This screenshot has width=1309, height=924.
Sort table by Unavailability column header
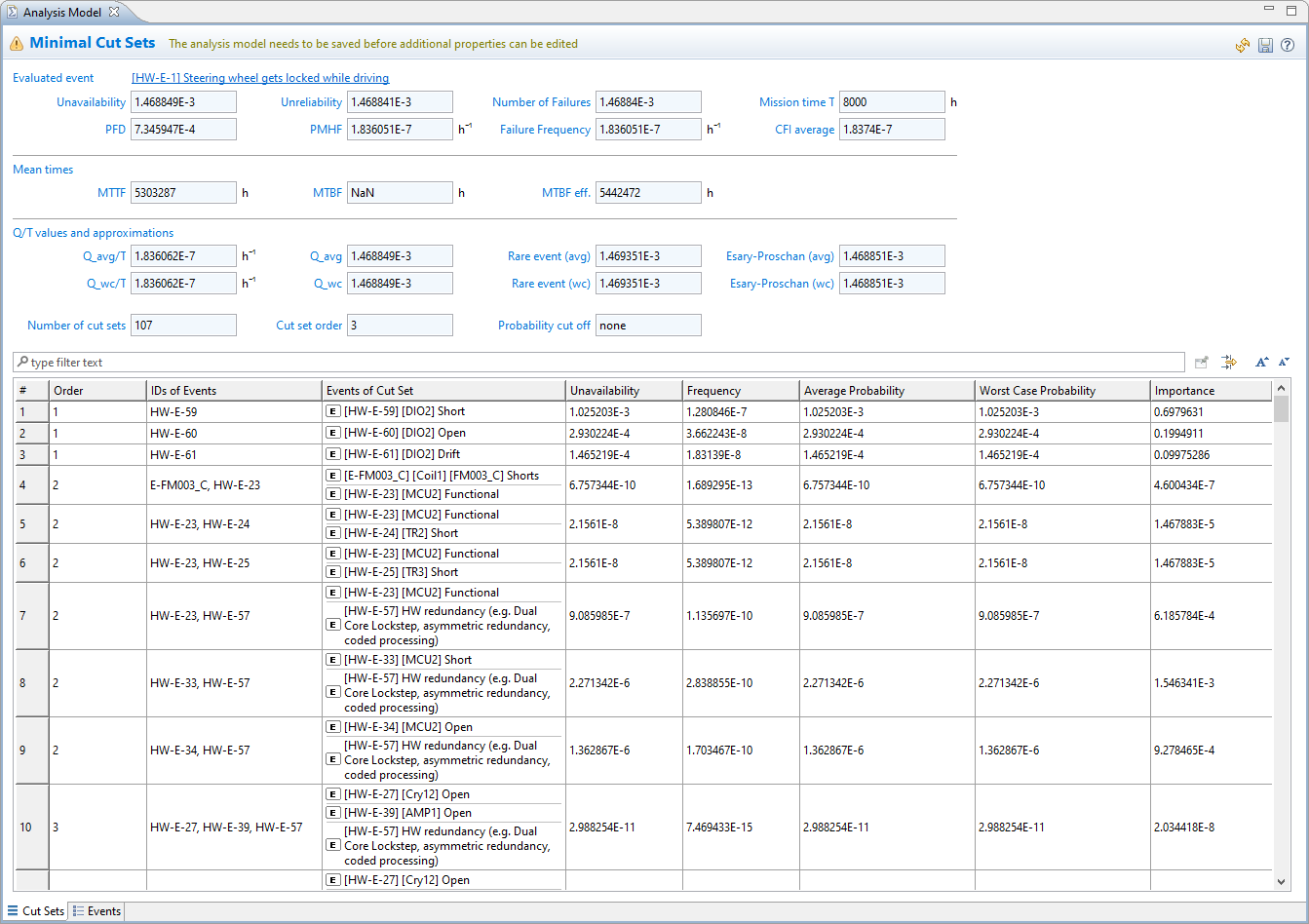click(604, 391)
